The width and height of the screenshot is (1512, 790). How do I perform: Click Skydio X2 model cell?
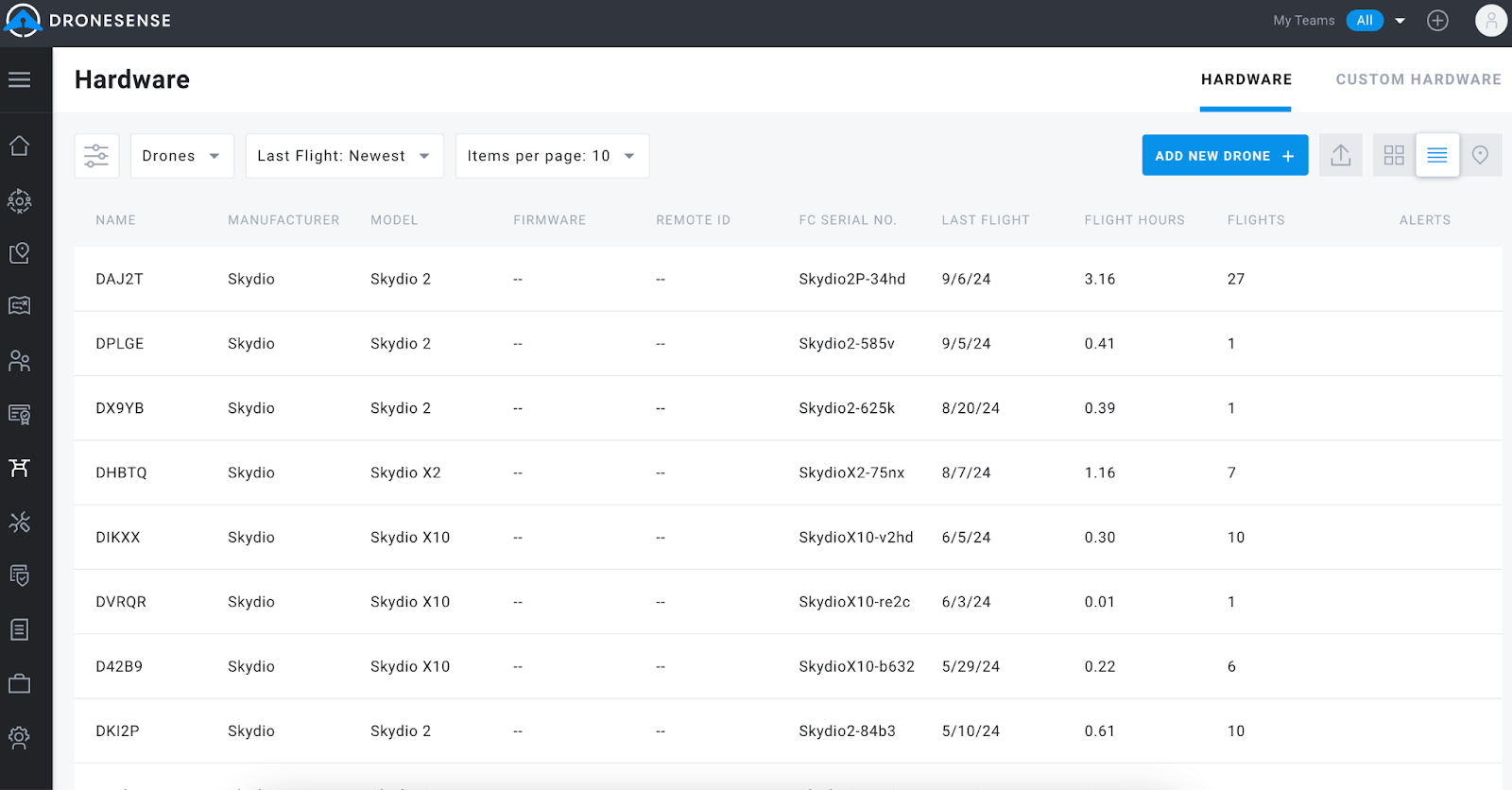[405, 472]
